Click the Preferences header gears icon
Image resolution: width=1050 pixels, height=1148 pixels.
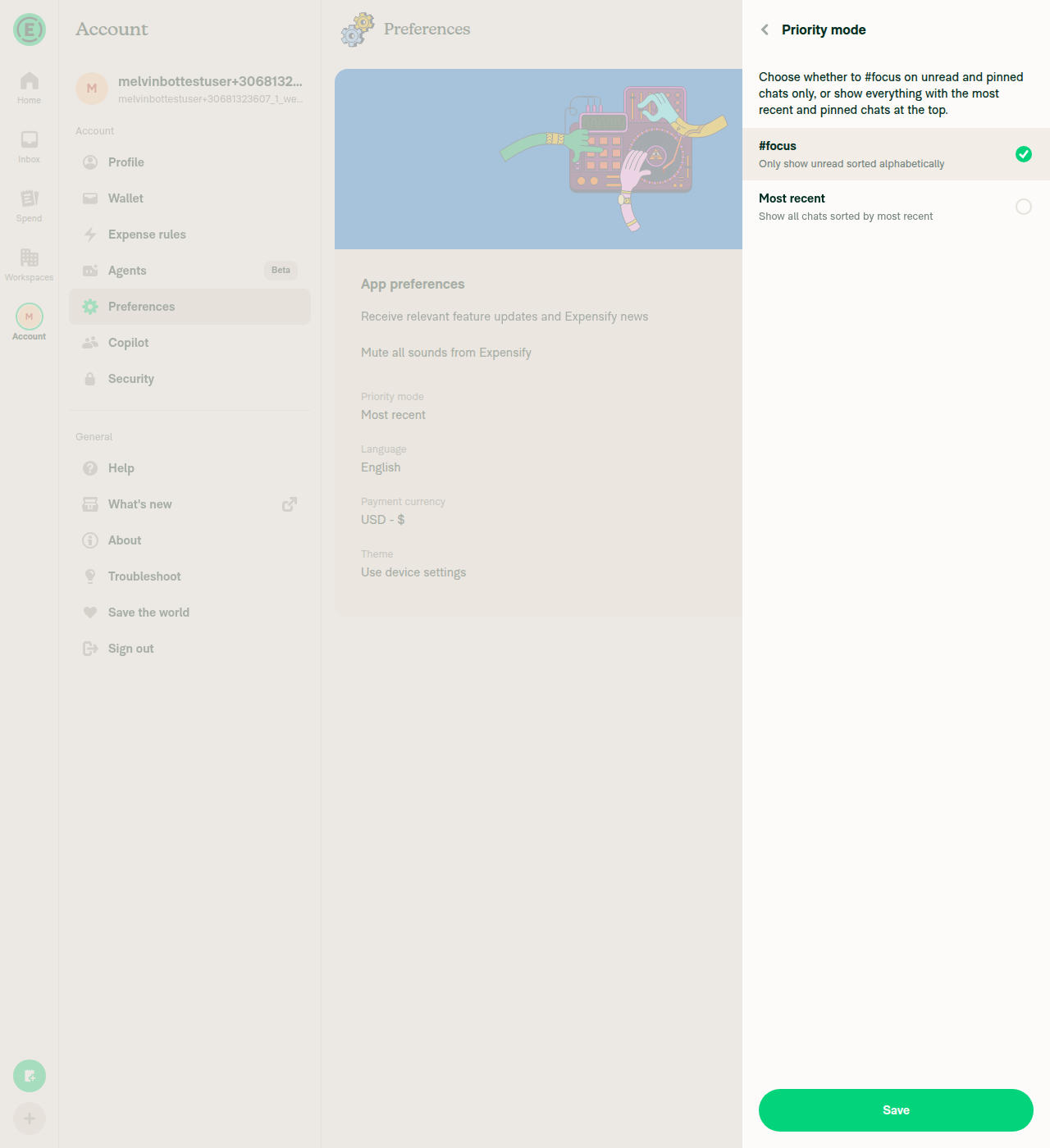point(358,30)
